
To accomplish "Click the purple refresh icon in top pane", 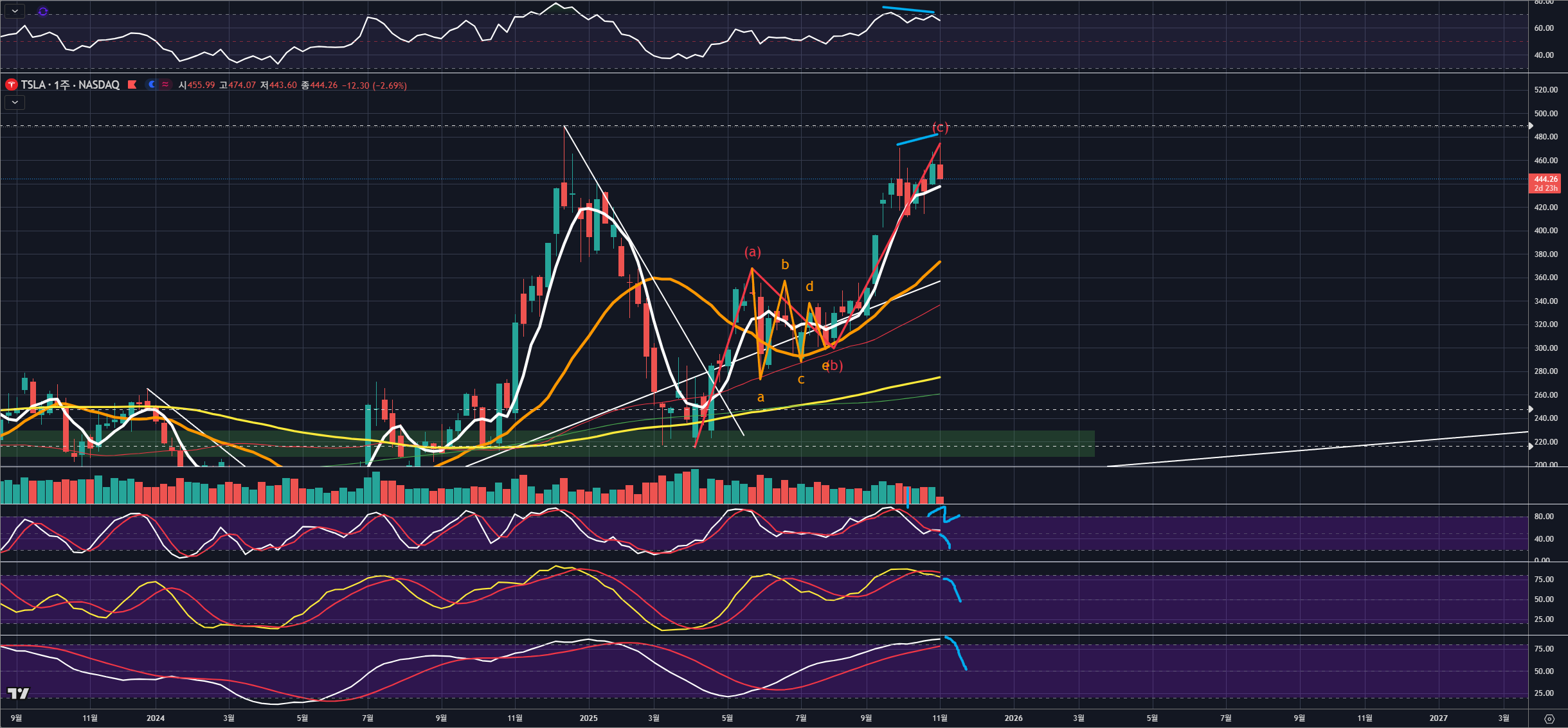I will (43, 12).
